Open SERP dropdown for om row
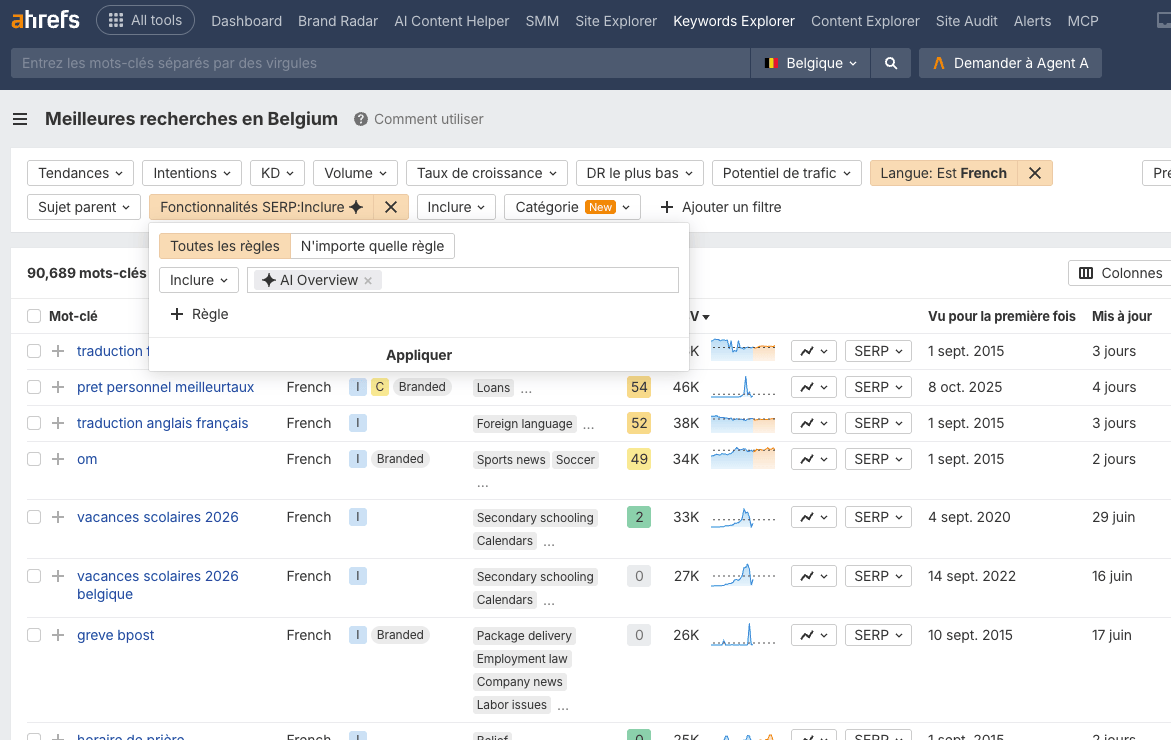 (878, 459)
